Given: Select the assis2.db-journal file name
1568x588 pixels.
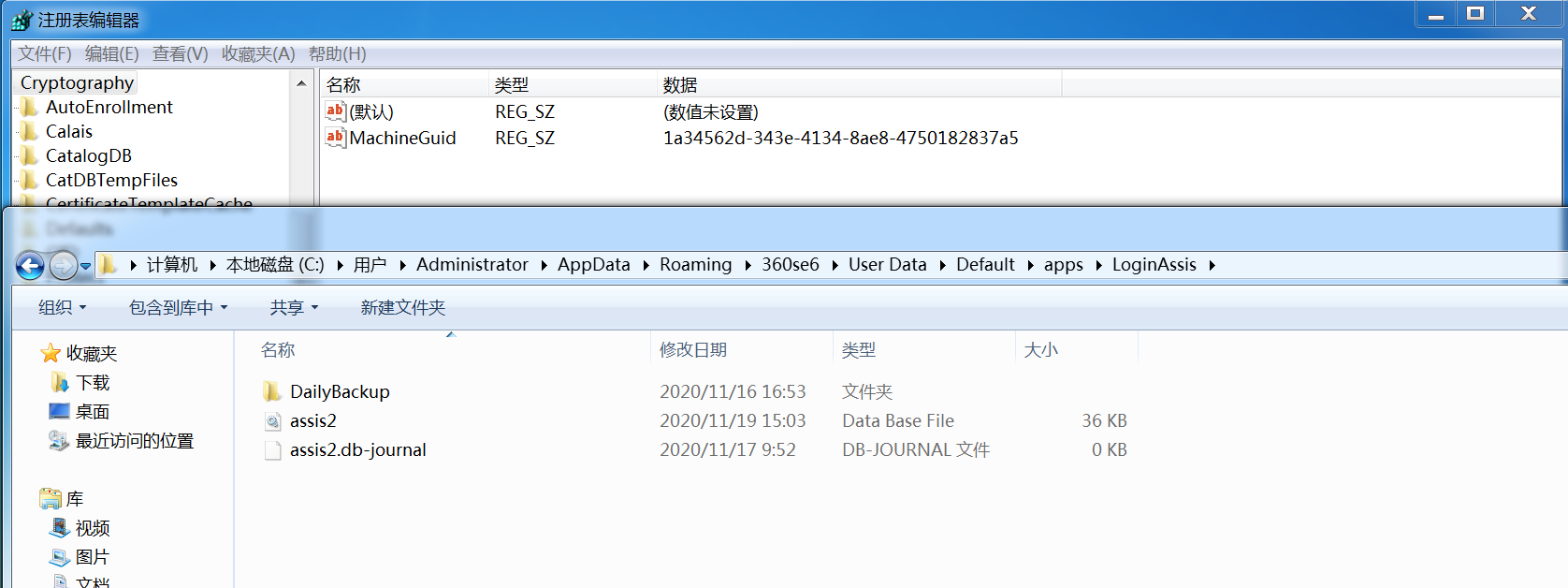Looking at the screenshot, I should 357,450.
